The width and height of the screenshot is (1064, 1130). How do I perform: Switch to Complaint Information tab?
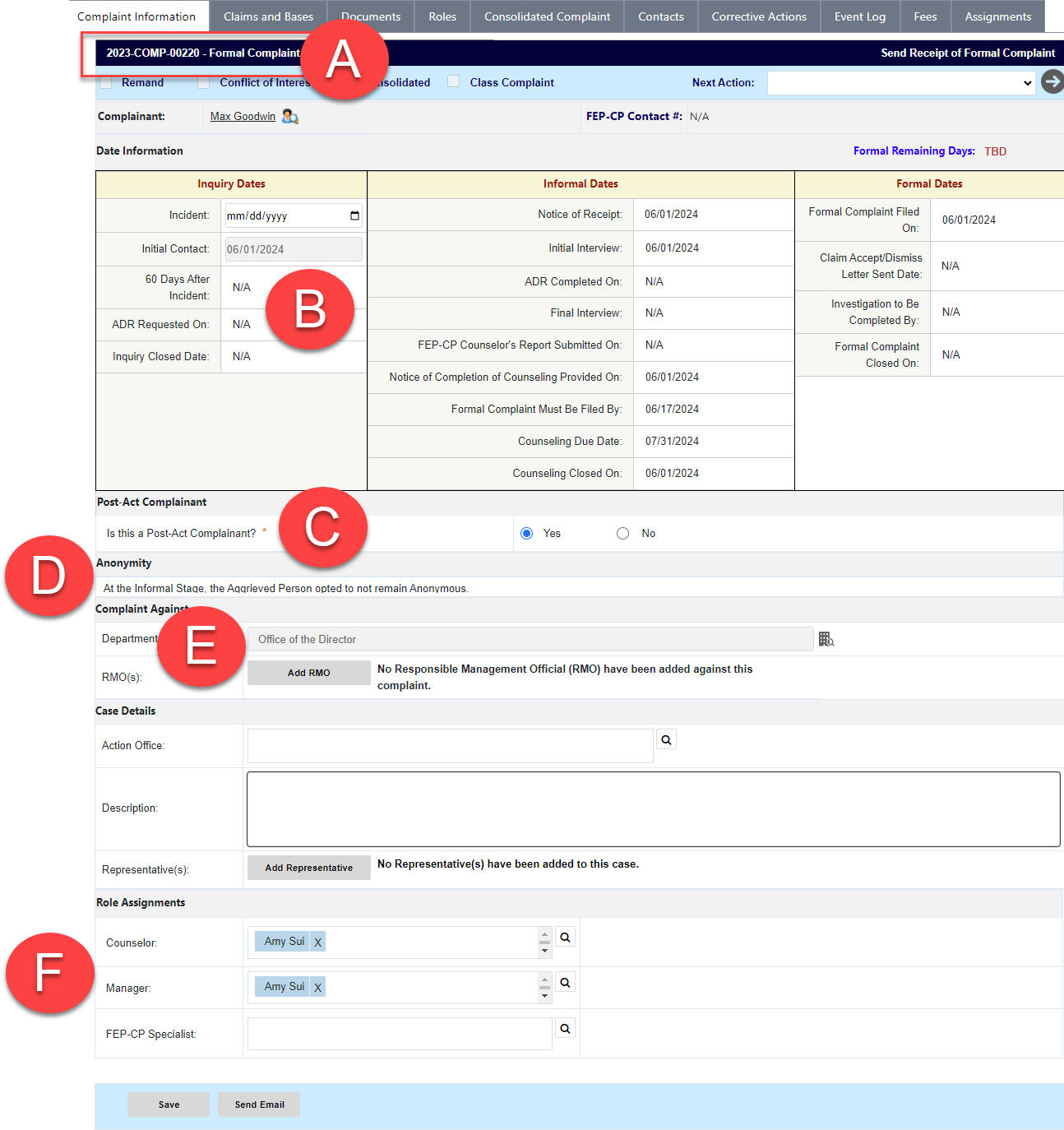coord(136,16)
